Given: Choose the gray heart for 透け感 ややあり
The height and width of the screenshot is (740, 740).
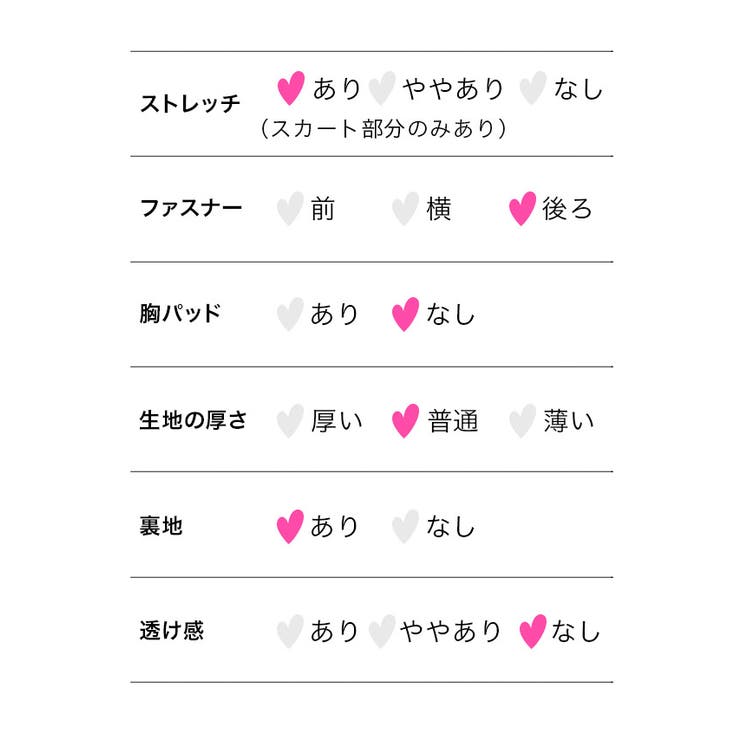Looking at the screenshot, I should point(382,631).
